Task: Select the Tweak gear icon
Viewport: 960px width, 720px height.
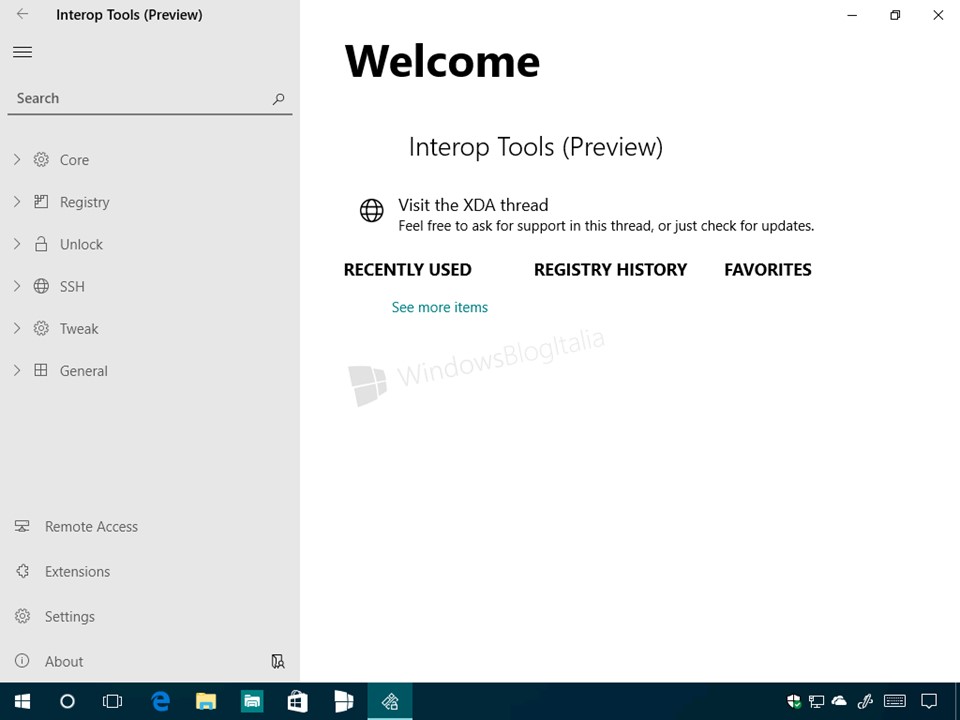Action: [x=41, y=328]
